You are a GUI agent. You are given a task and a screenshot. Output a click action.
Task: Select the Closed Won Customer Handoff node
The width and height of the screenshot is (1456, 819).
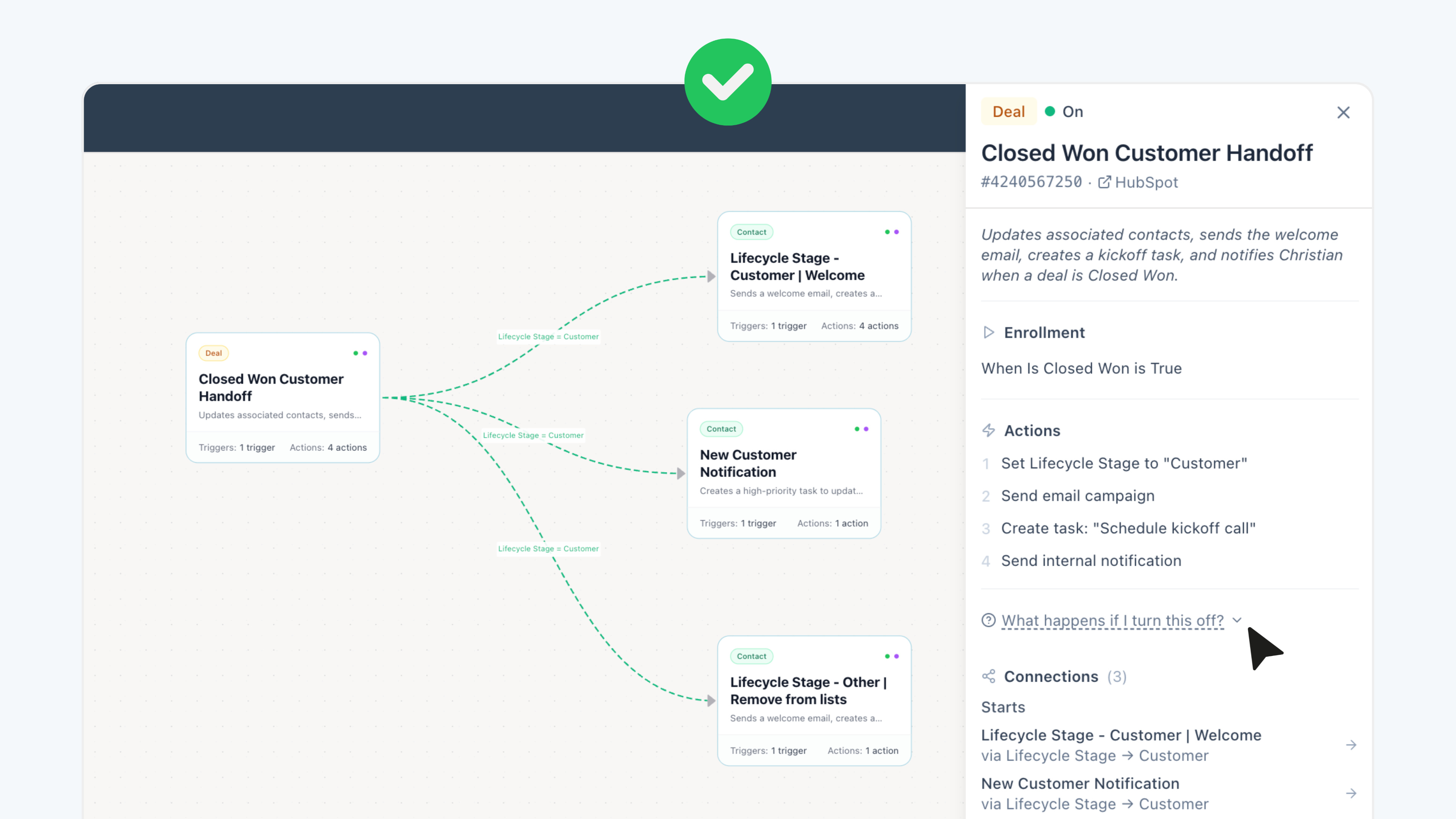(283, 398)
